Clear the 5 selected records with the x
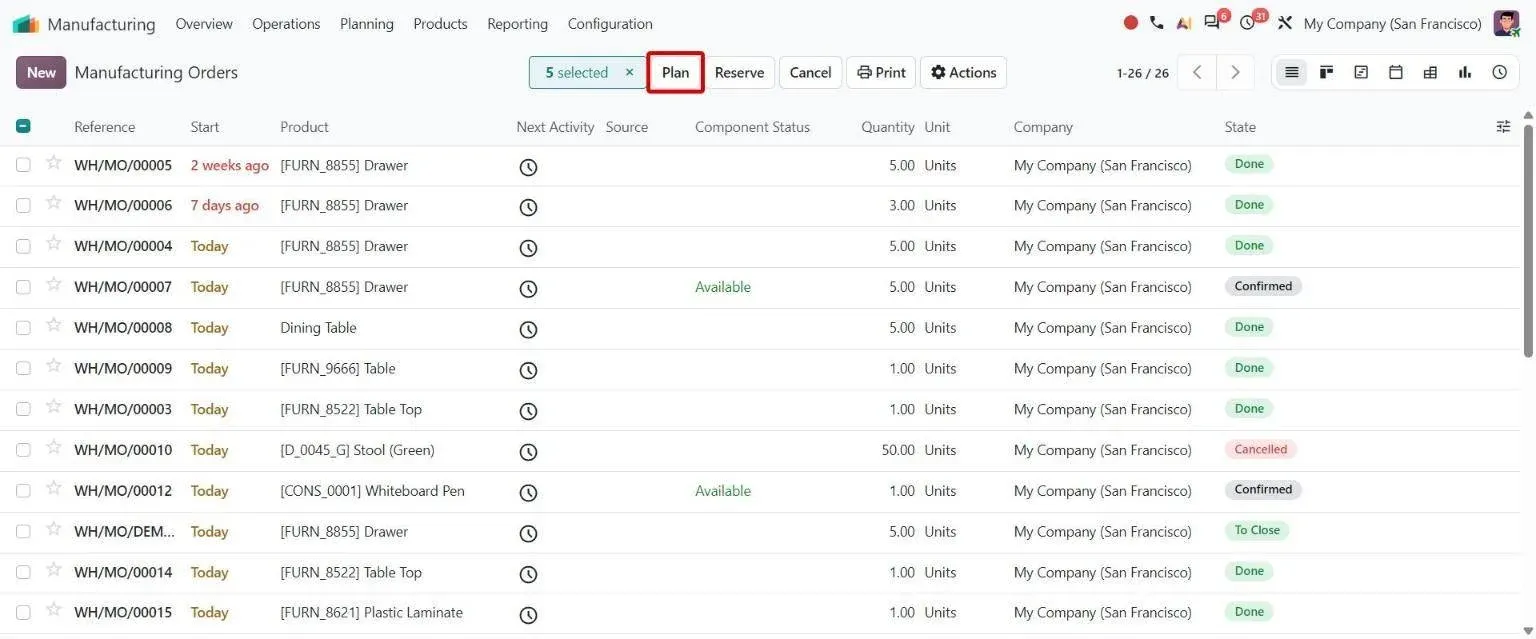 (x=629, y=72)
